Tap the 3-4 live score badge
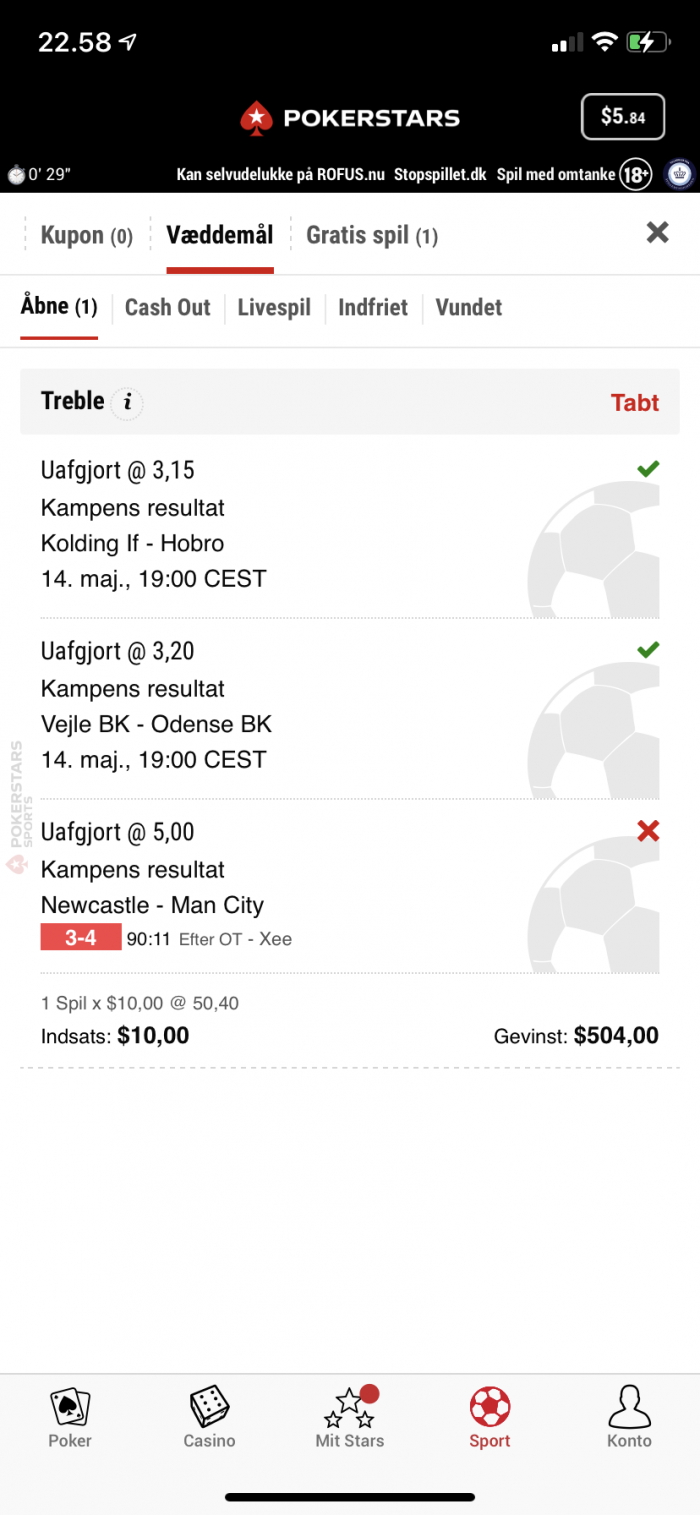The width and height of the screenshot is (700, 1515). (81, 938)
